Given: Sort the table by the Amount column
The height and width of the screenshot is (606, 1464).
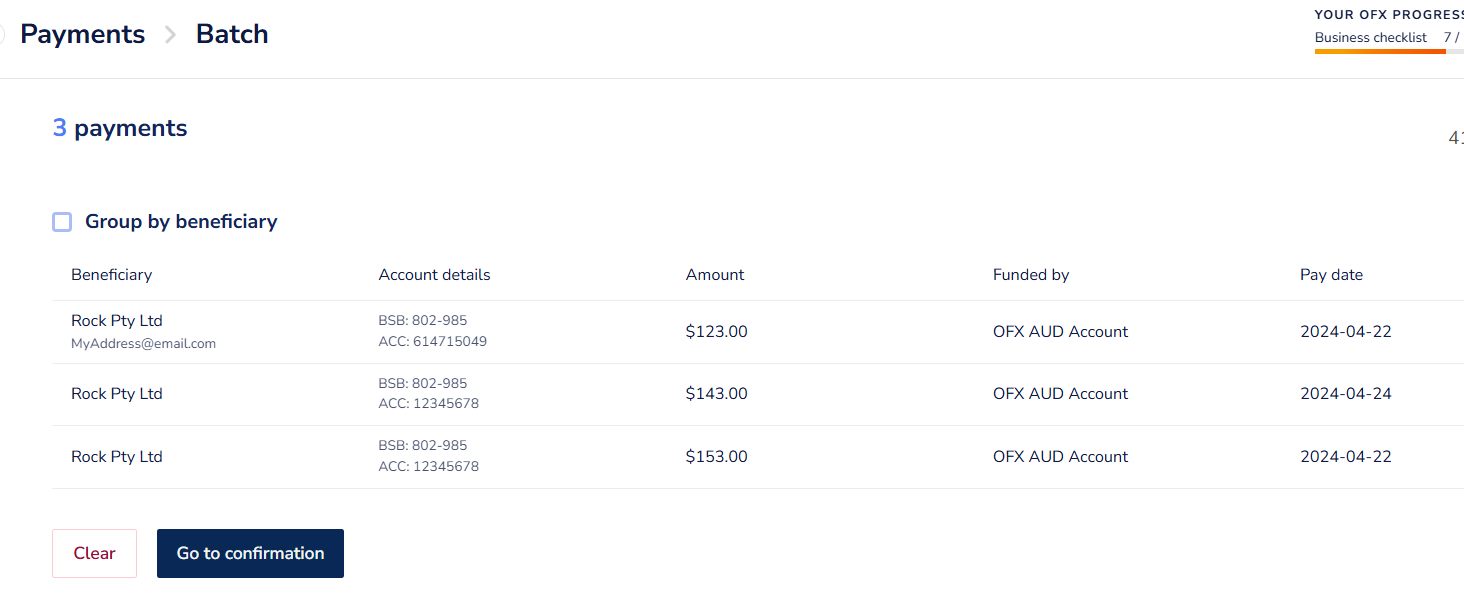Looking at the screenshot, I should point(715,274).
